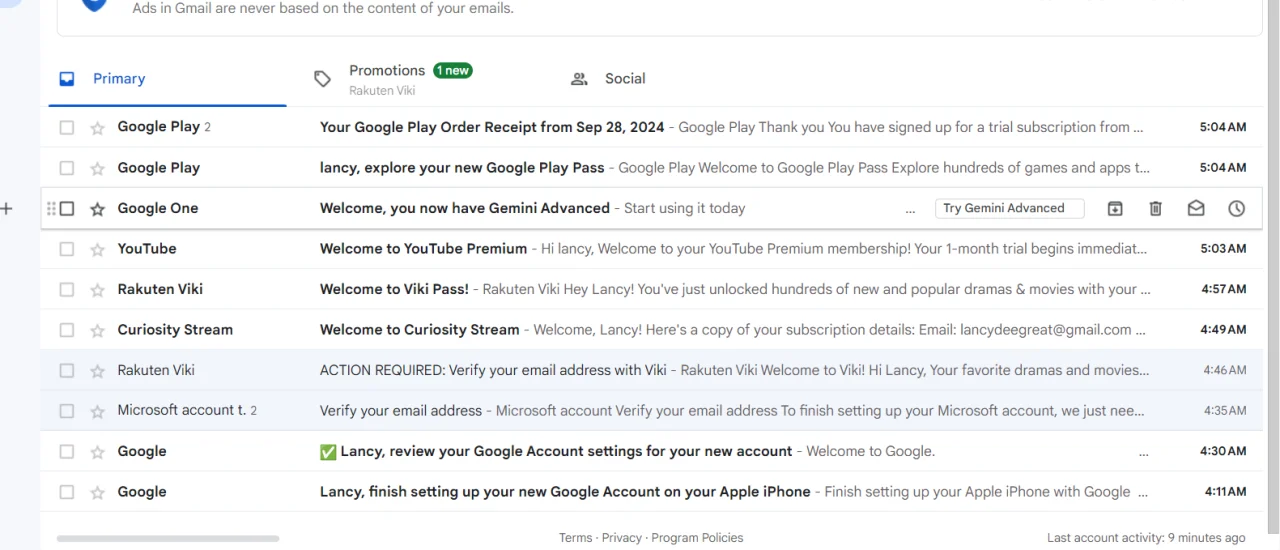Viewport: 1280px width, 550px height.
Task: Click the horizontal scrollbar at bottom left
Action: click(168, 539)
